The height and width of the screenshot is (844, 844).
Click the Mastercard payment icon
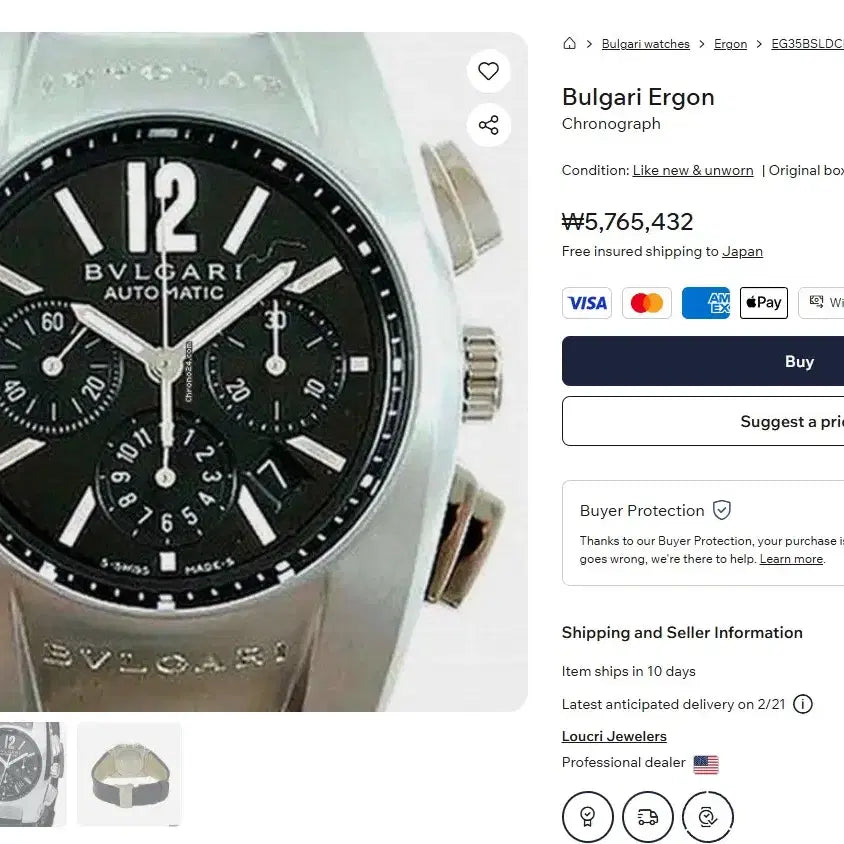pyautogui.click(x=646, y=303)
